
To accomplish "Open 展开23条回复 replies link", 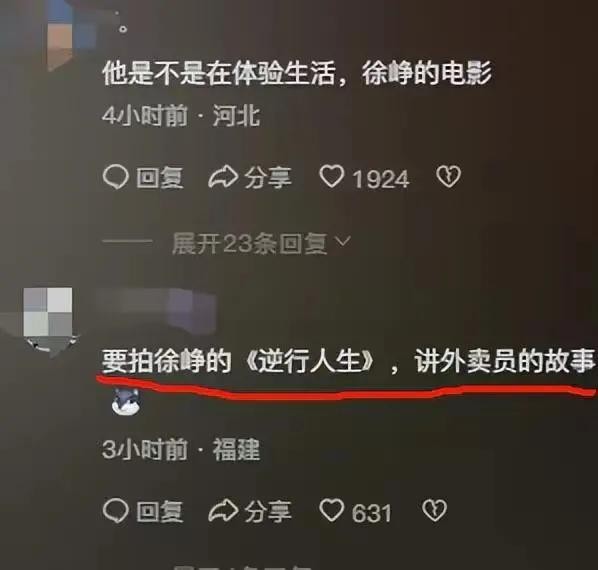I will (x=250, y=243).
